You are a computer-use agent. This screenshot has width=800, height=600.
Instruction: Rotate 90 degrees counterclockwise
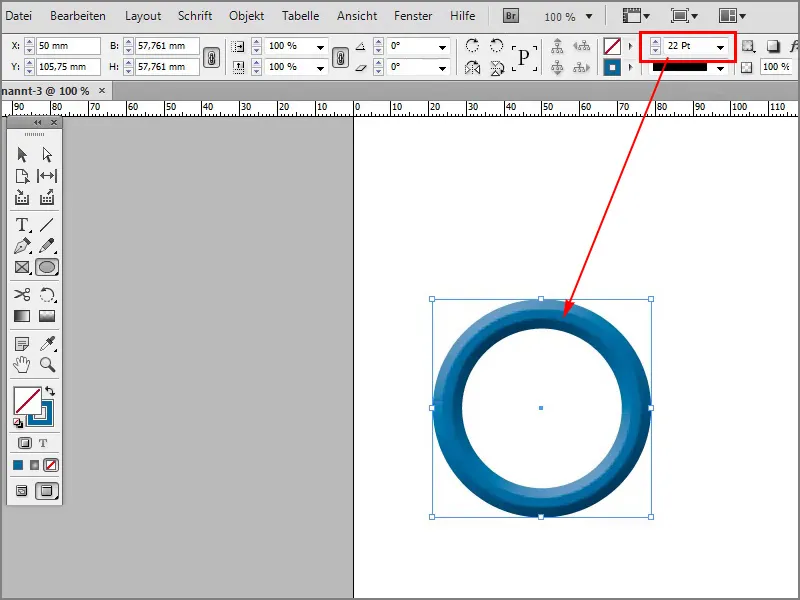pyautogui.click(x=496, y=46)
